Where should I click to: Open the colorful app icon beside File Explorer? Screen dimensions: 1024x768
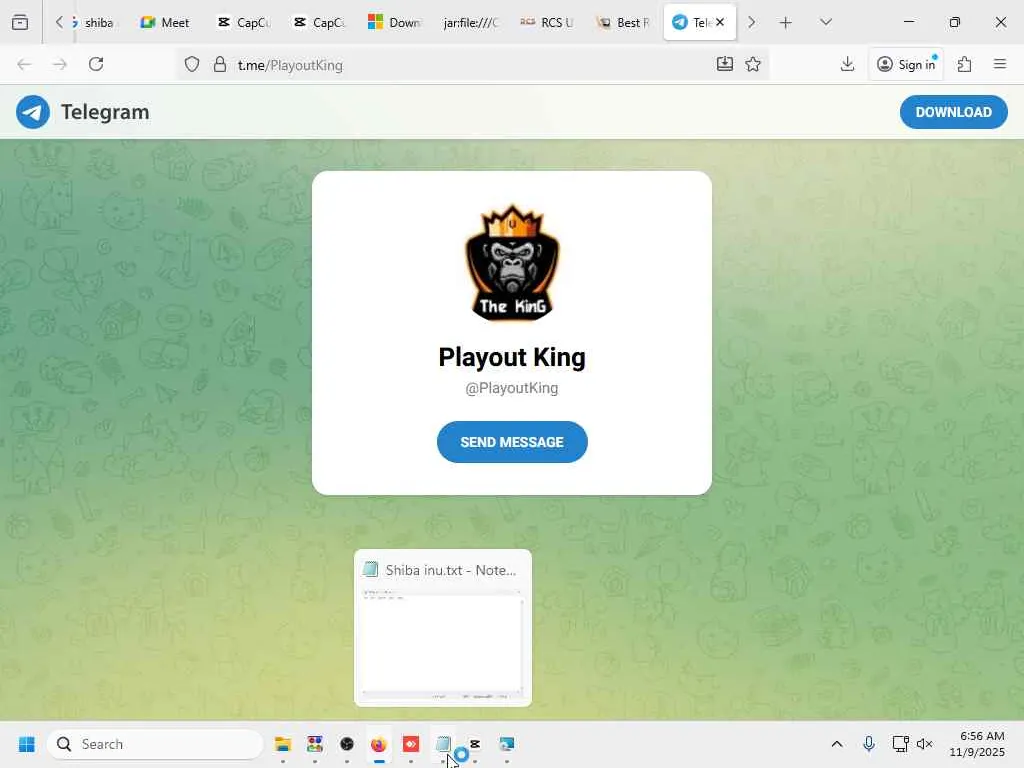click(315, 744)
